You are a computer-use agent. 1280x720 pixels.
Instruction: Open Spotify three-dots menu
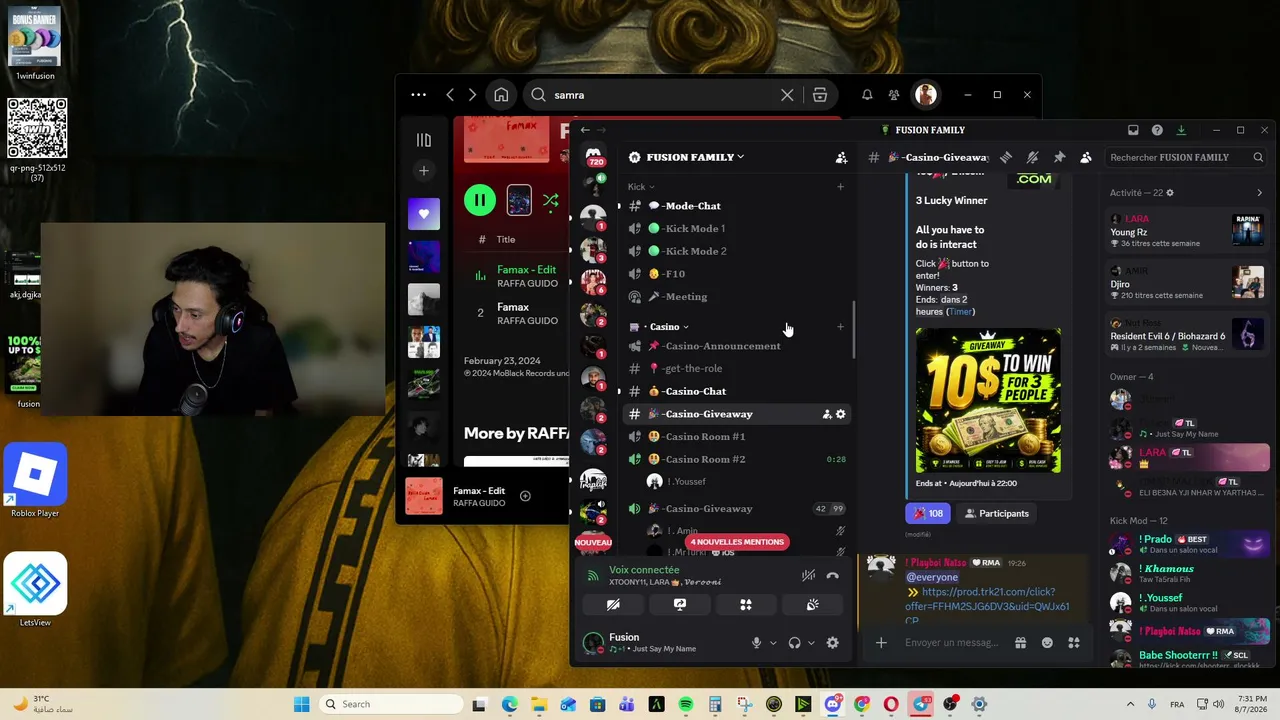tap(419, 95)
